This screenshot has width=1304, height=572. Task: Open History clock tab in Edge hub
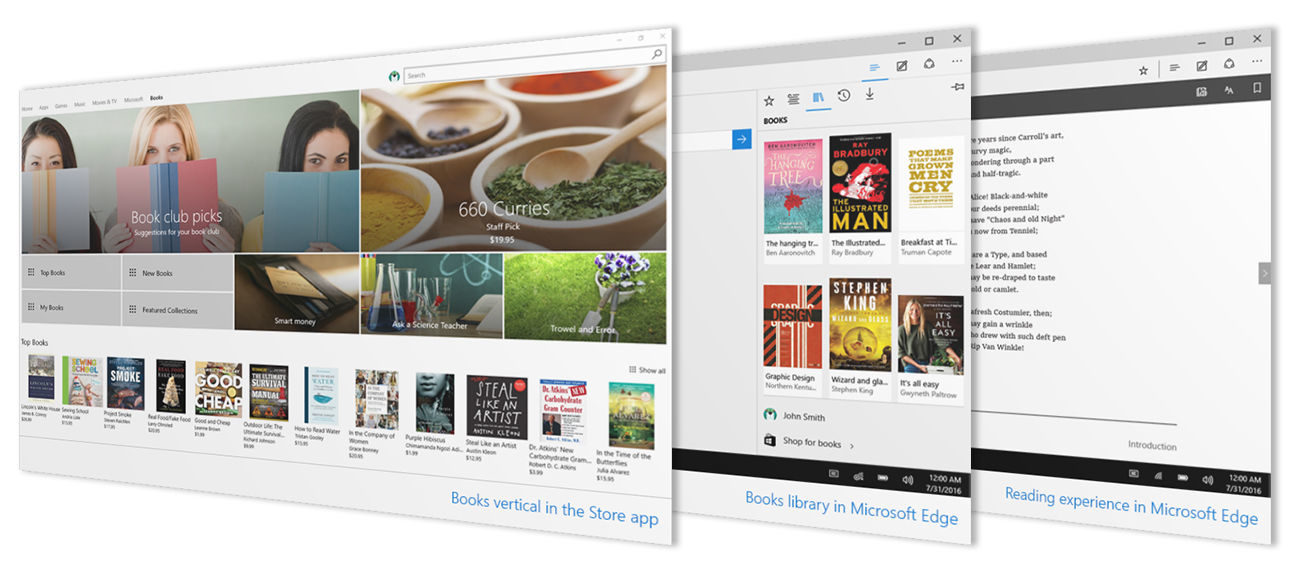point(844,95)
